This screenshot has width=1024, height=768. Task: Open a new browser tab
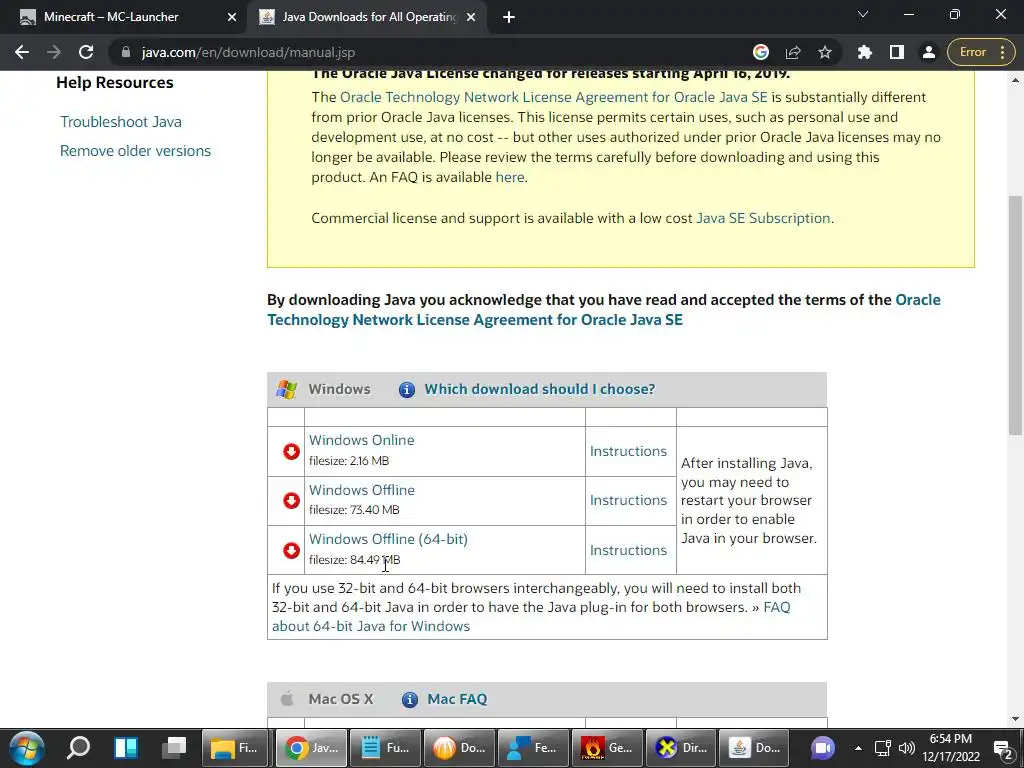[509, 17]
